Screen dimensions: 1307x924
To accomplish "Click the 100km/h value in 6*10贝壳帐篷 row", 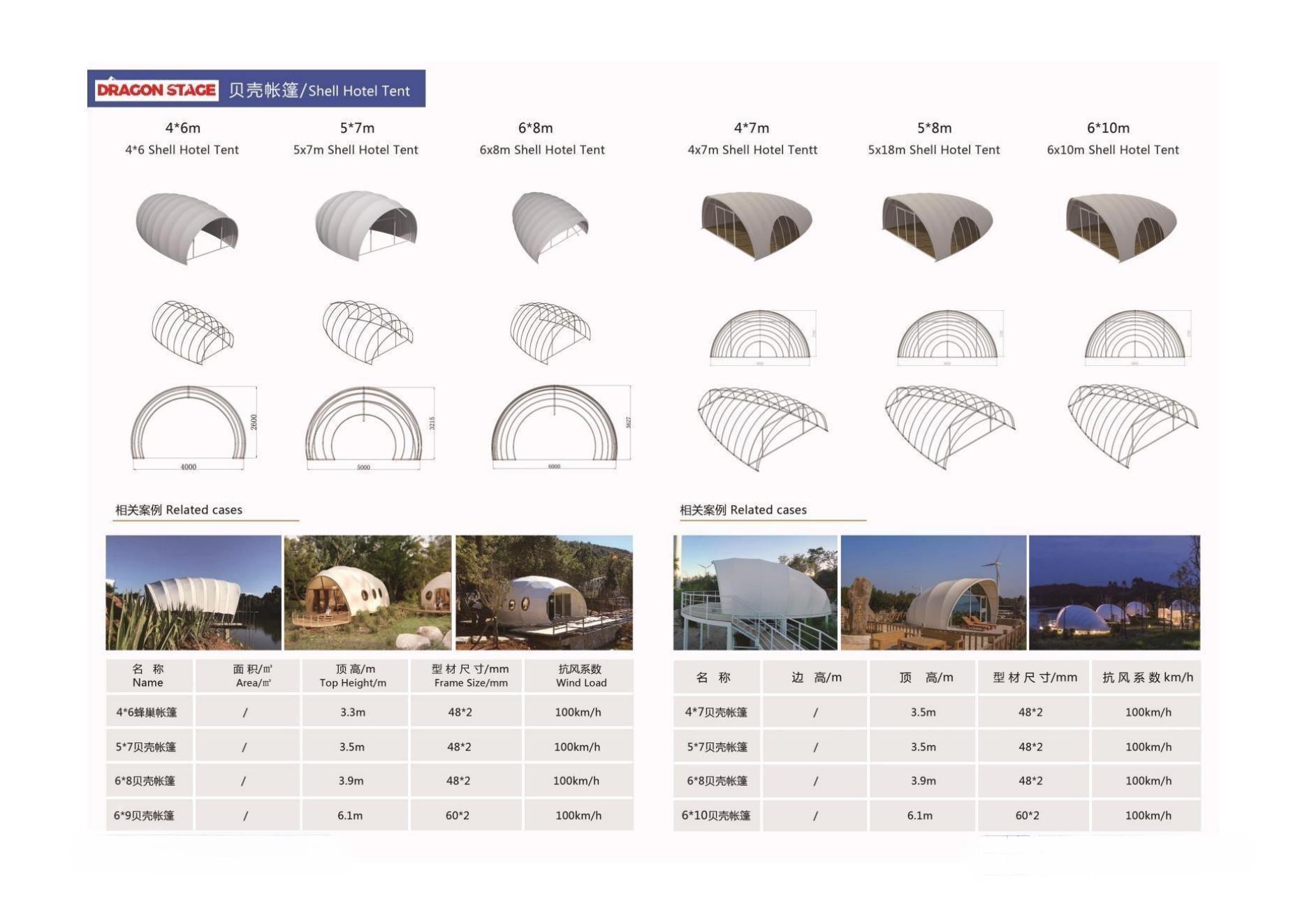I will (x=1148, y=815).
